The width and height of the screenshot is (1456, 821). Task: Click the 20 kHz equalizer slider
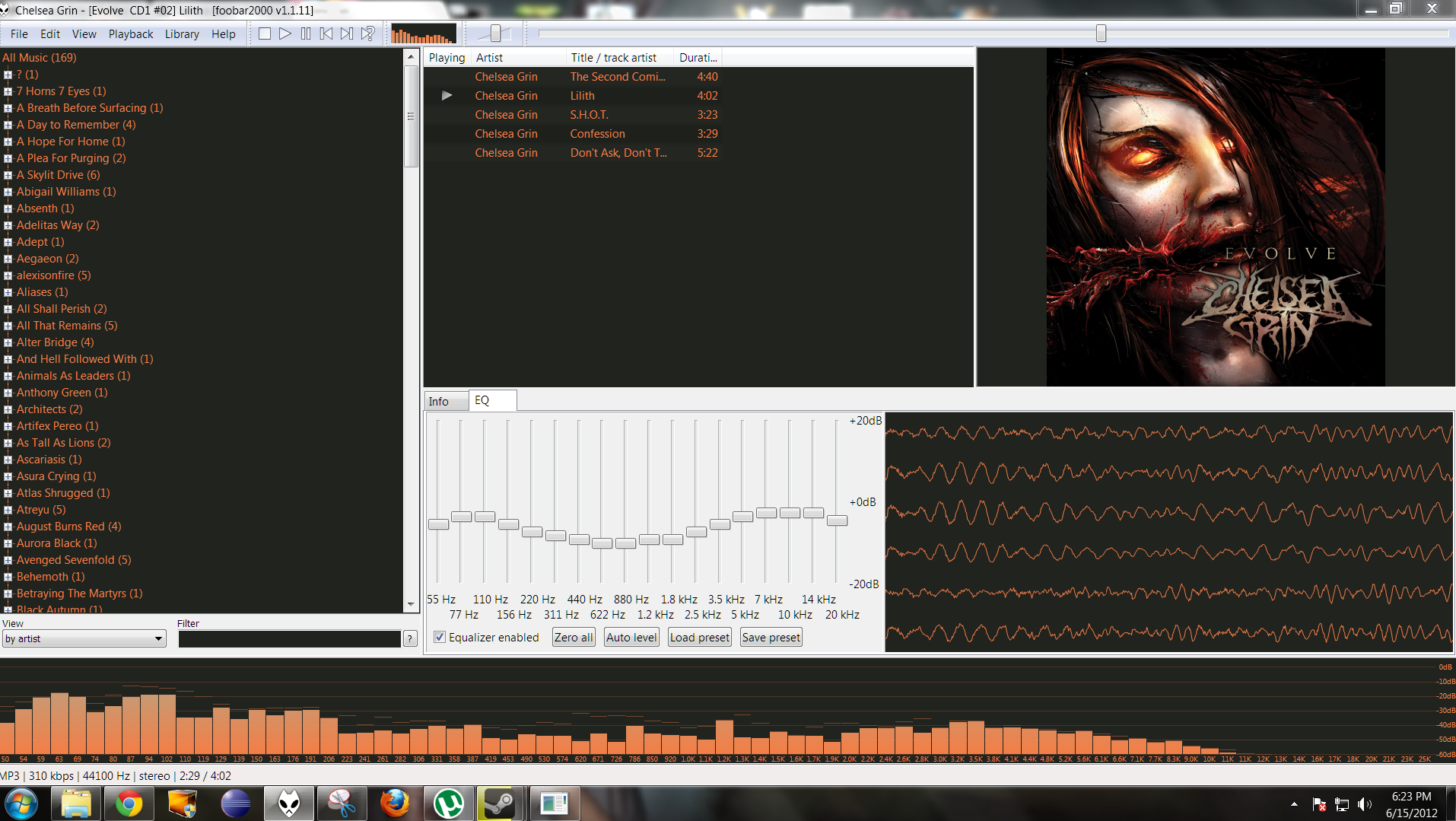(x=837, y=520)
